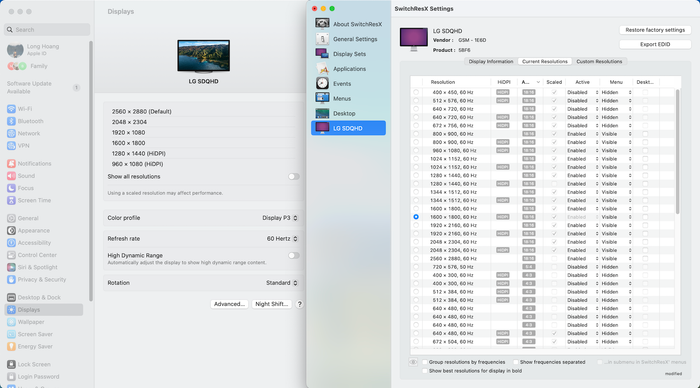This screenshot has height=388, width=700.
Task: Open Control Center settings icon
Action: [11, 255]
